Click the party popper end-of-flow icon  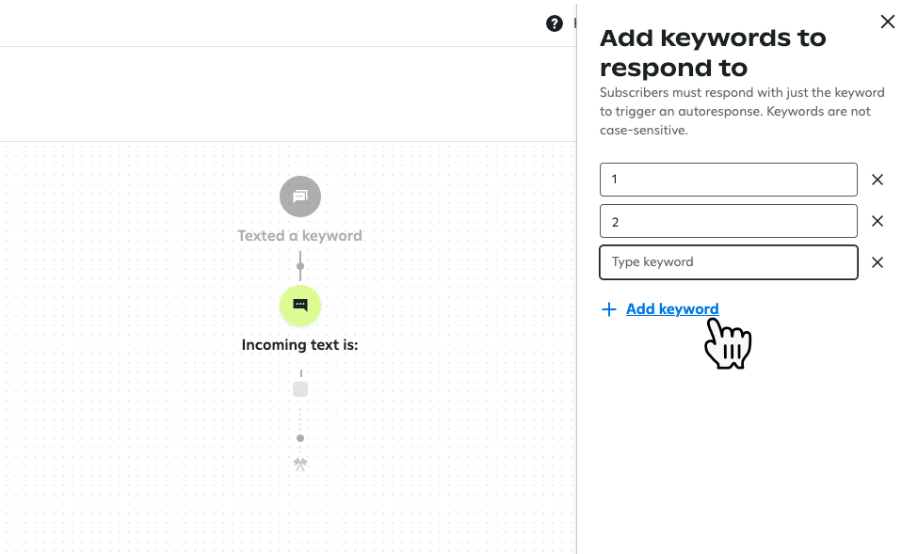(x=300, y=464)
